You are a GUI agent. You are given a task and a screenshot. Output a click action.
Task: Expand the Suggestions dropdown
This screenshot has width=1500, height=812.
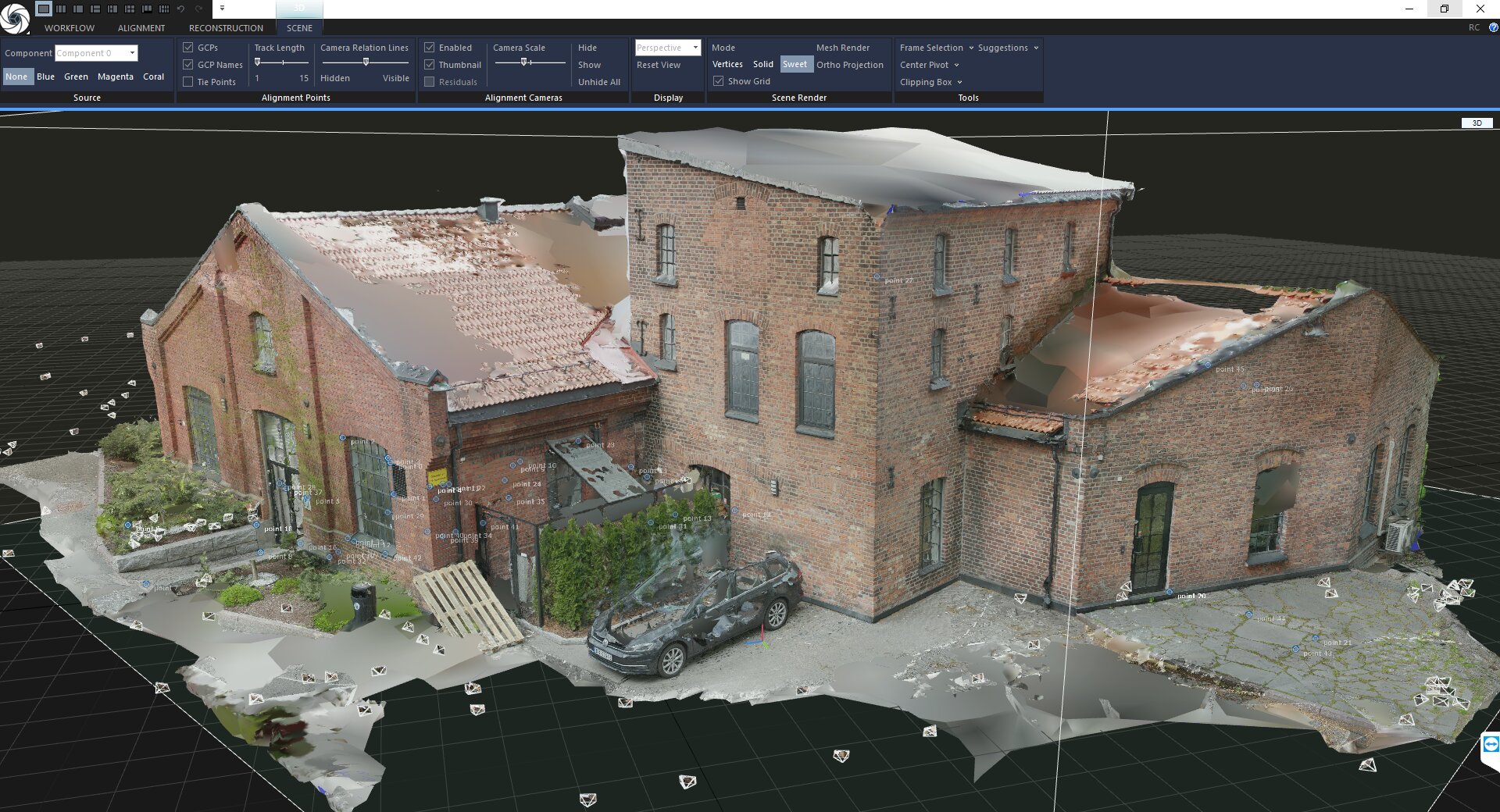pos(1008,48)
